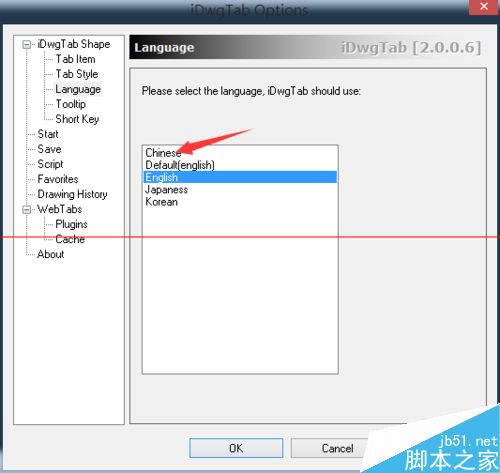Open the Tooltip options page

(71, 104)
